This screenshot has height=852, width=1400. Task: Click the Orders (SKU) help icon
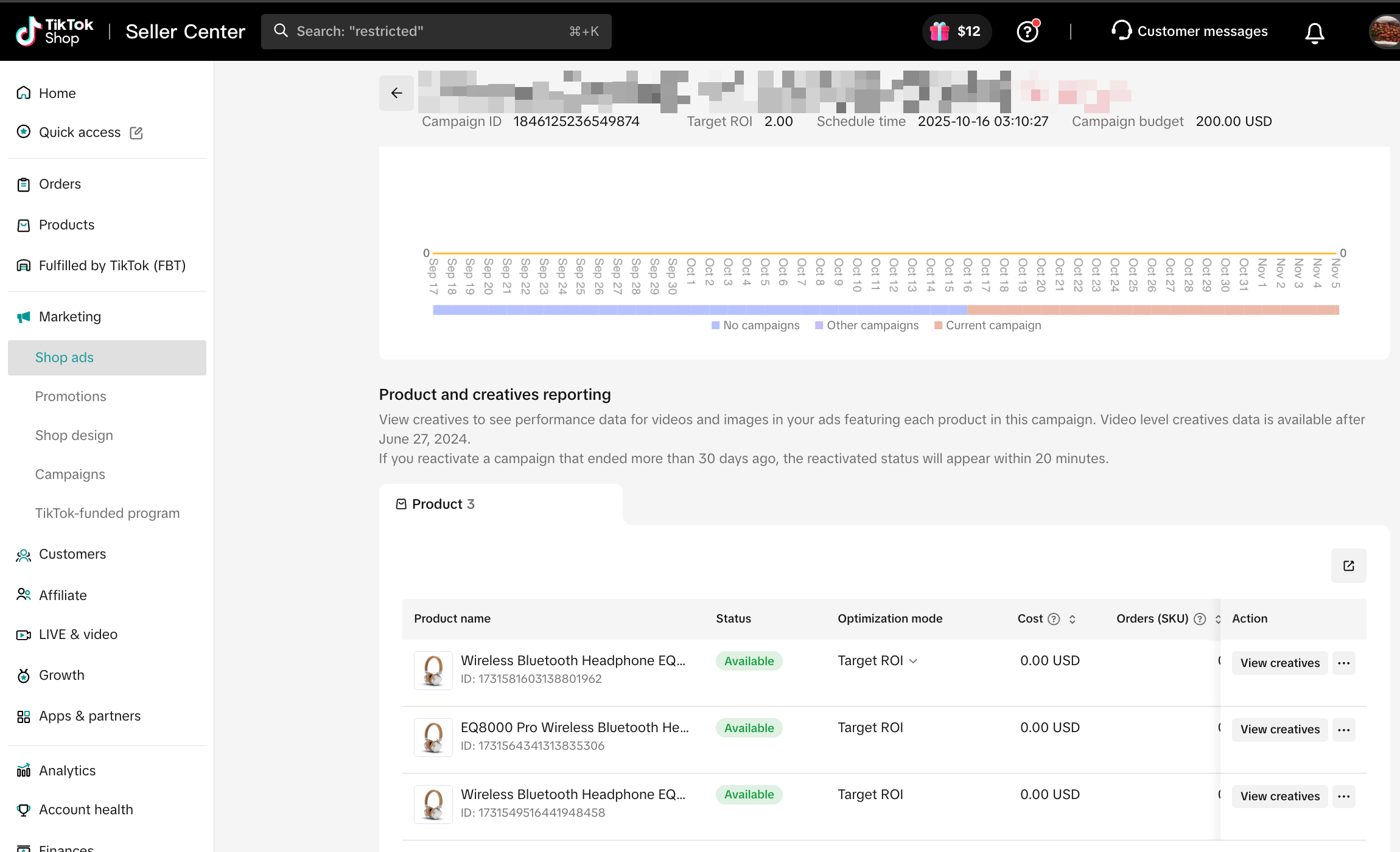click(x=1200, y=619)
